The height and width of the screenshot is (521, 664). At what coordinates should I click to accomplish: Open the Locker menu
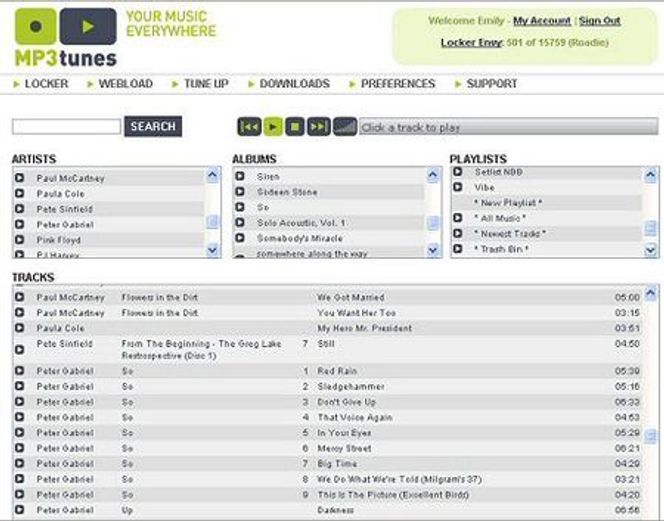click(46, 84)
